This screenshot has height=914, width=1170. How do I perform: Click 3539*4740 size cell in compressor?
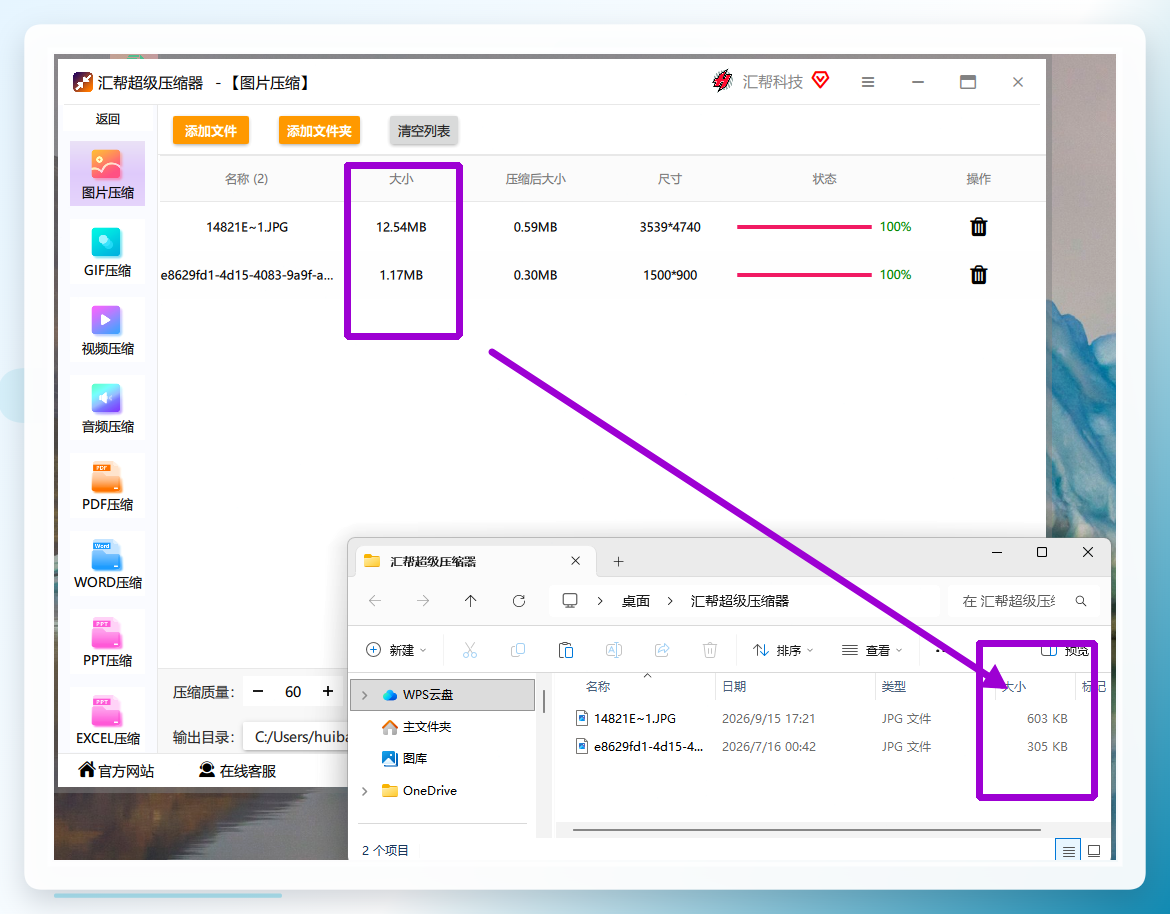tap(670, 227)
